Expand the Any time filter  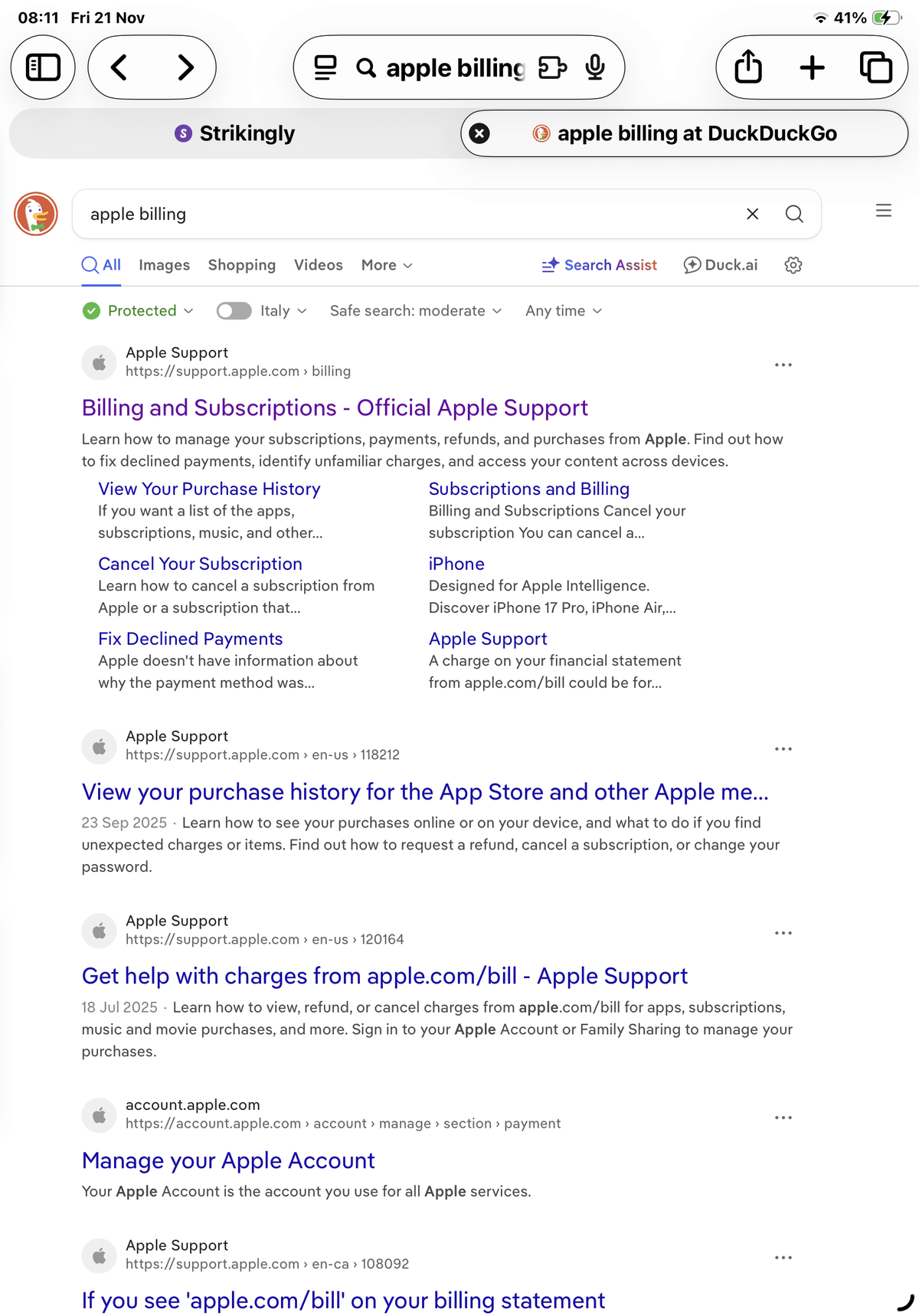[563, 311]
